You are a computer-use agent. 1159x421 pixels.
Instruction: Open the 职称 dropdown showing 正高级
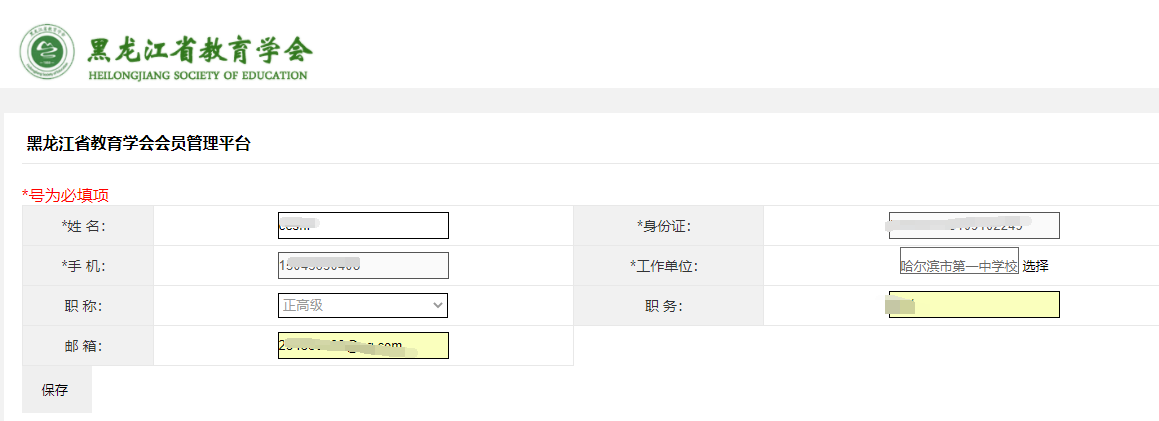coord(363,305)
